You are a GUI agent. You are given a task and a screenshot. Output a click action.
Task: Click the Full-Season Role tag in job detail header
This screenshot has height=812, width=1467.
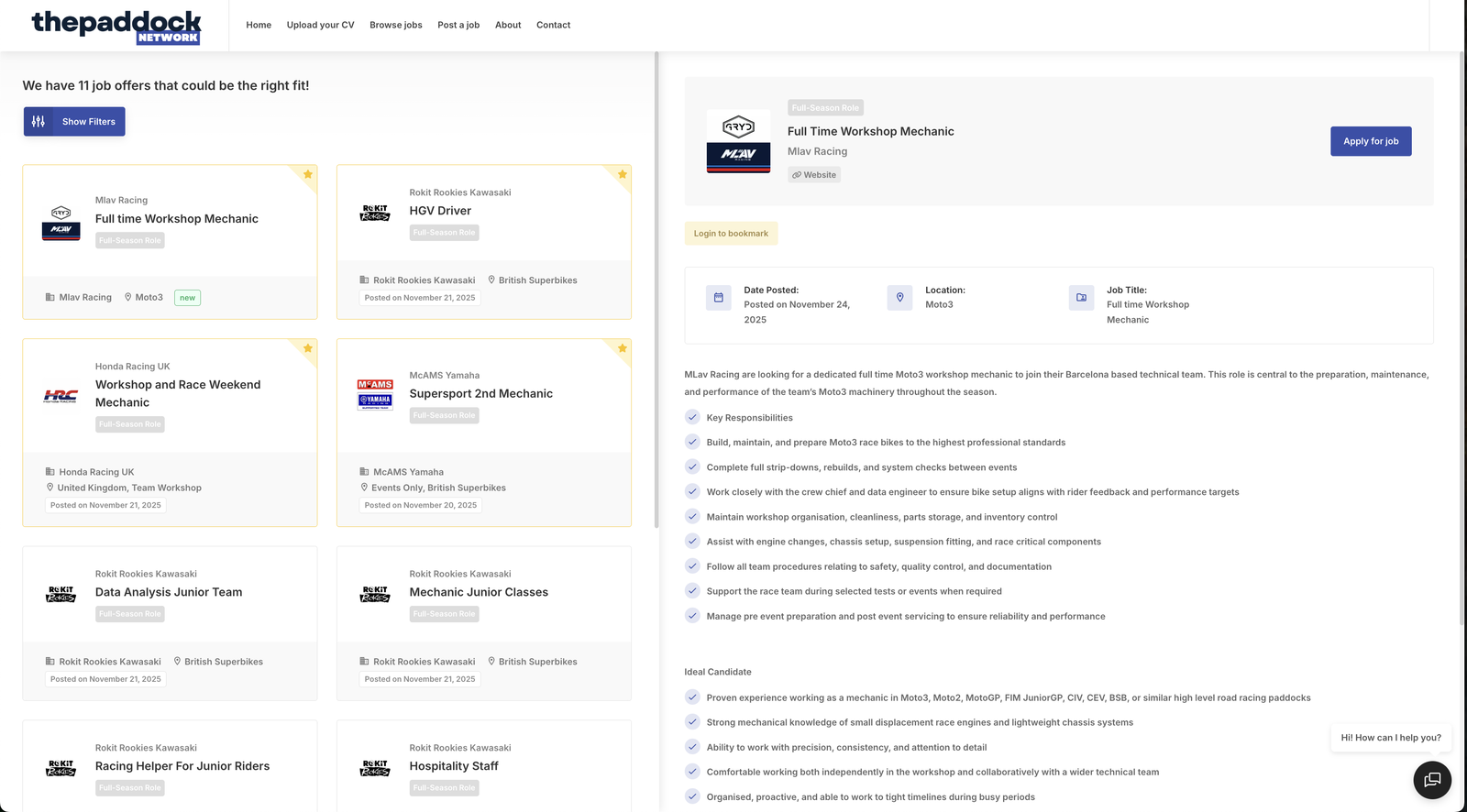(x=825, y=107)
